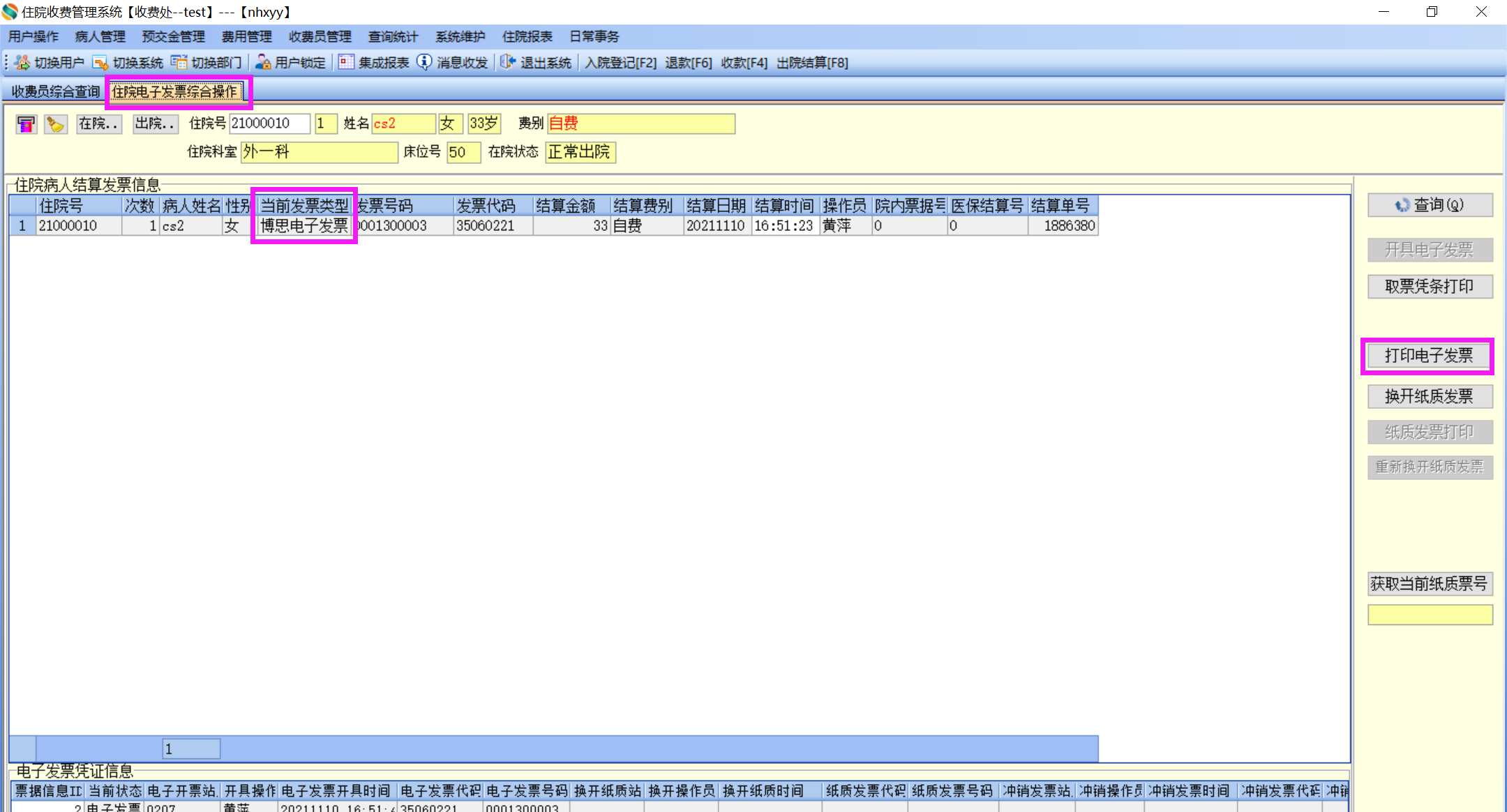Click the 用户锁定 user lock icon
The width and height of the screenshot is (1507, 812).
pyautogui.click(x=263, y=63)
